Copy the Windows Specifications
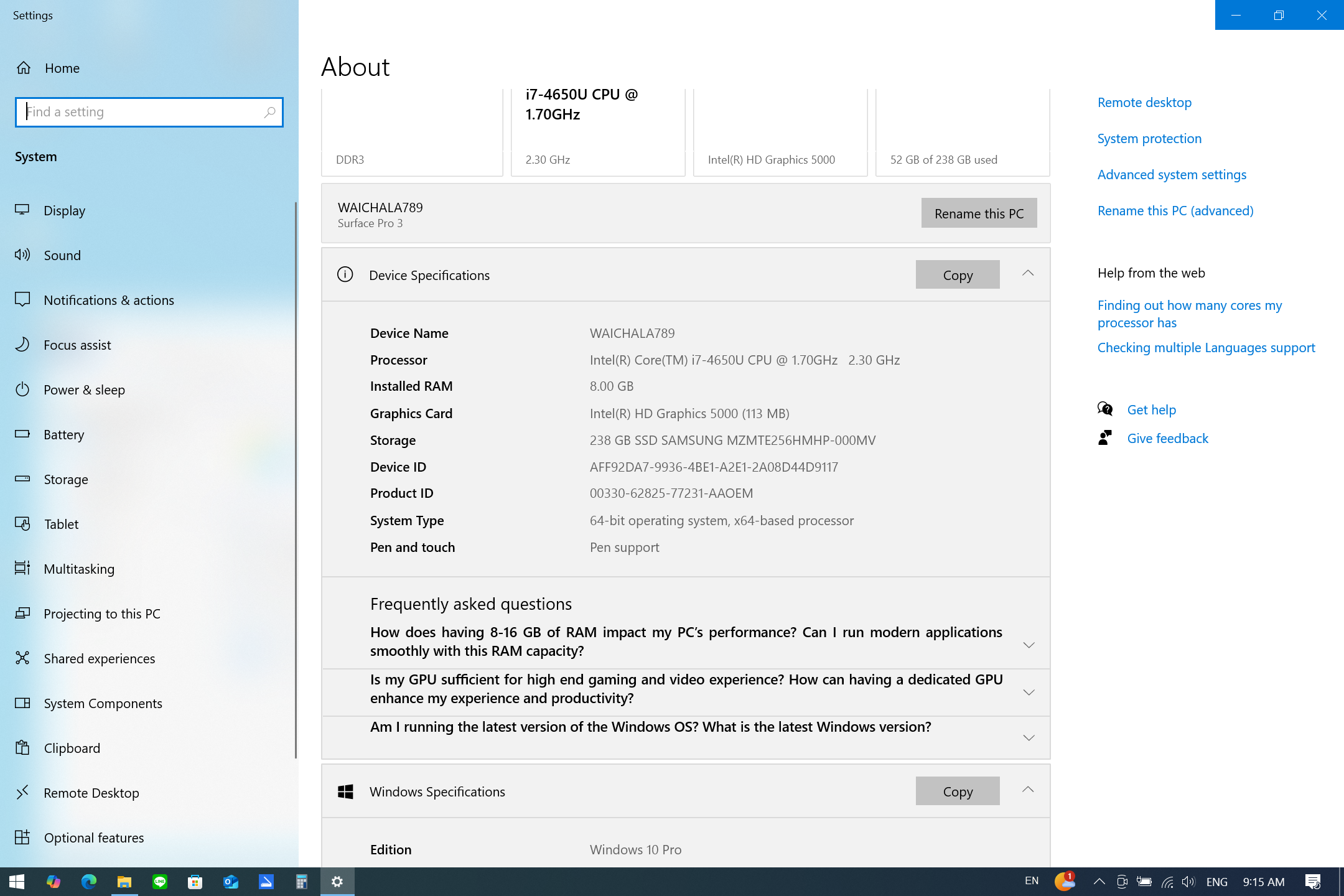 coord(958,791)
